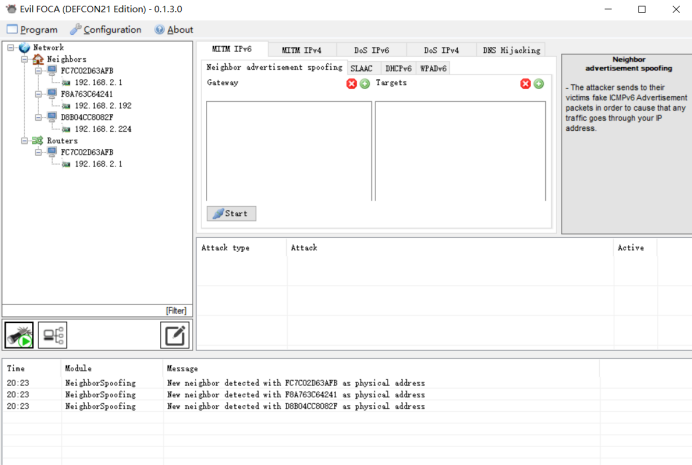Screen dimensions: 692x465
Task: Collapse the Routers tree node
Action: [x=25, y=140]
